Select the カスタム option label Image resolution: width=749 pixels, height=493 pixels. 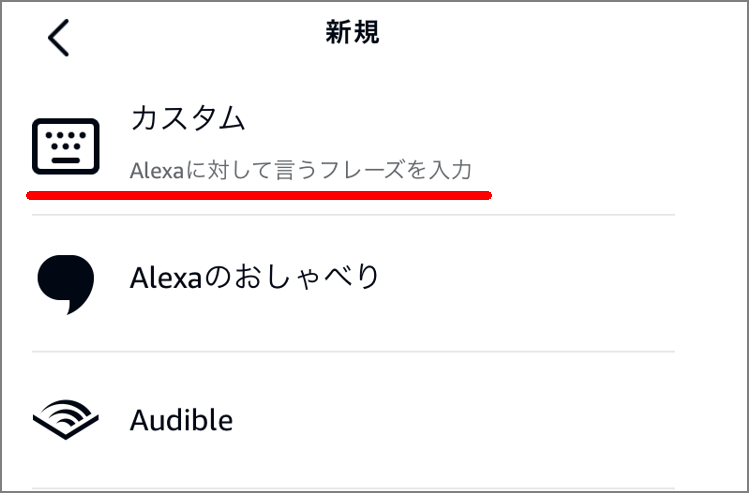pyautogui.click(x=188, y=118)
